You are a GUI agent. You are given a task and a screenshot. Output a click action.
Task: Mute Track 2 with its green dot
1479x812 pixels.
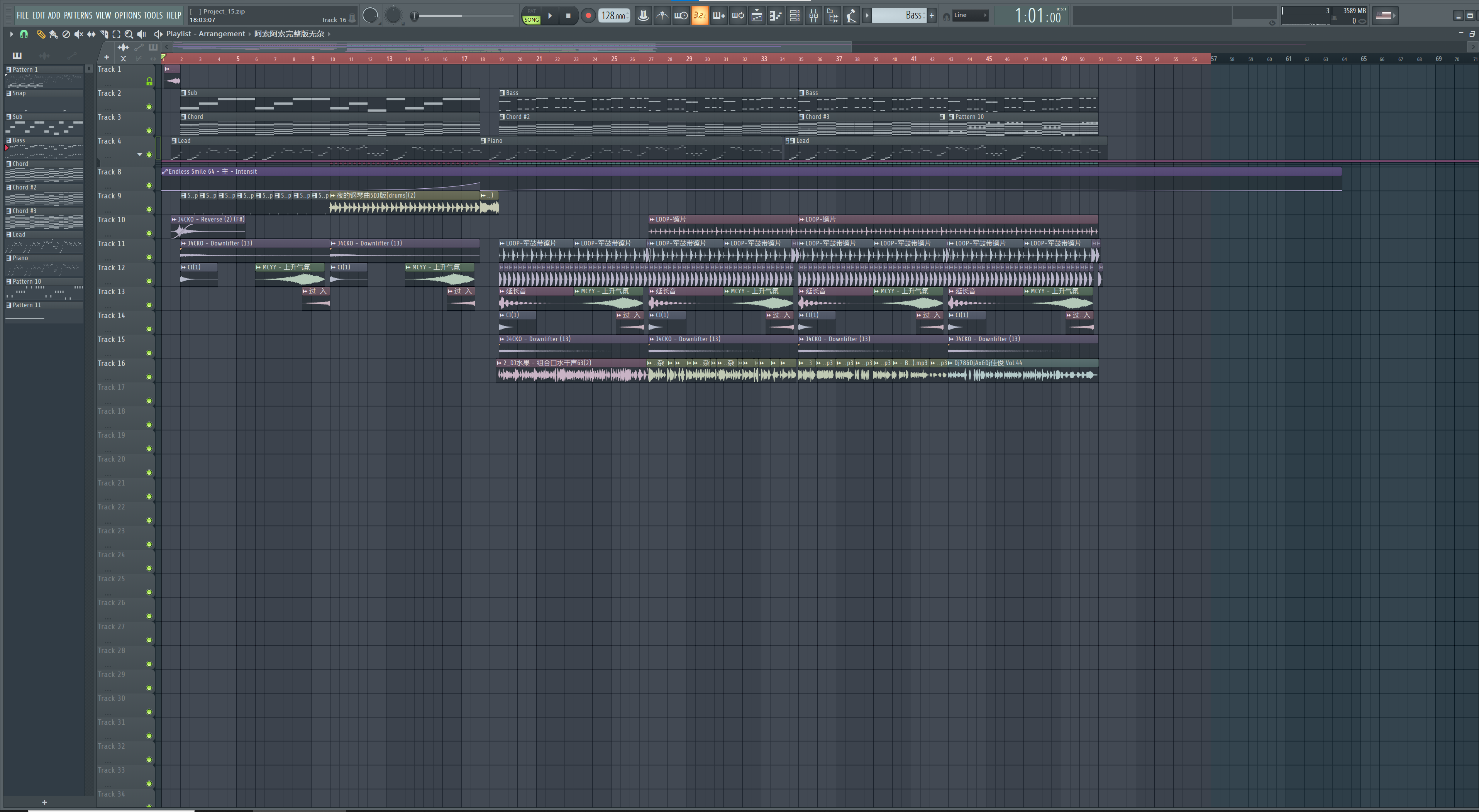pos(149,107)
